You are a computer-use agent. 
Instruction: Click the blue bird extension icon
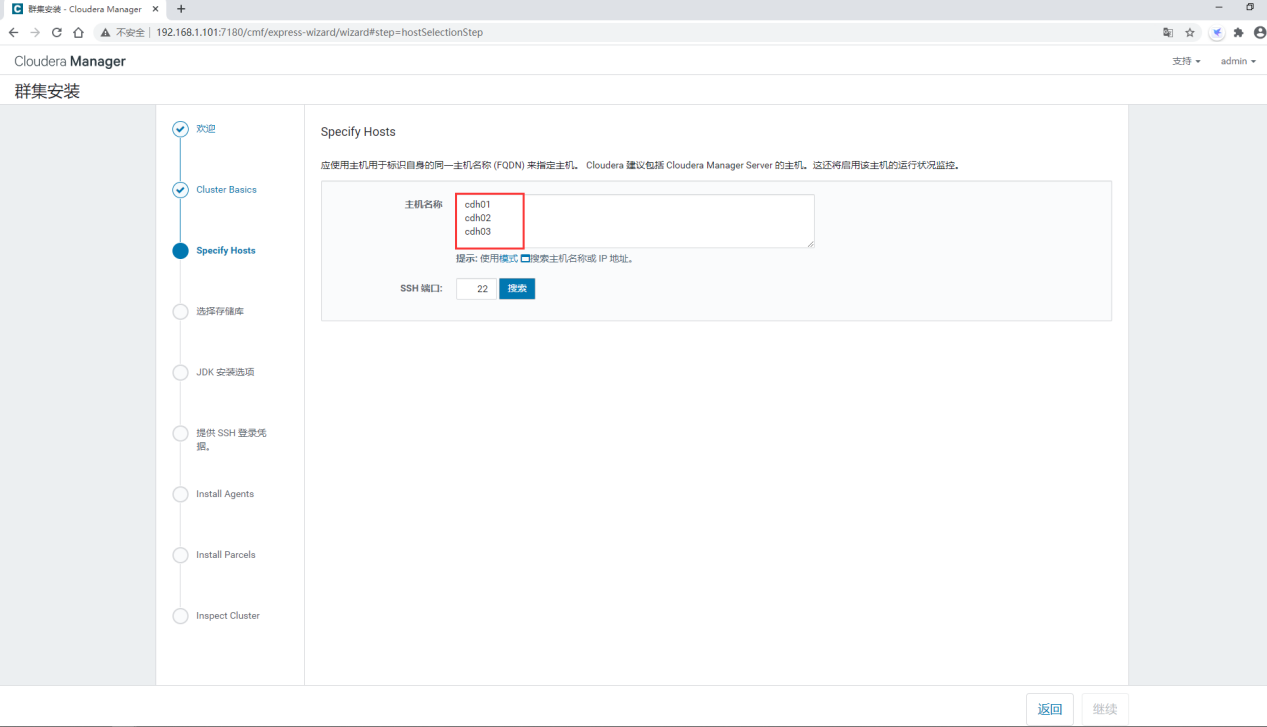[x=1217, y=32]
